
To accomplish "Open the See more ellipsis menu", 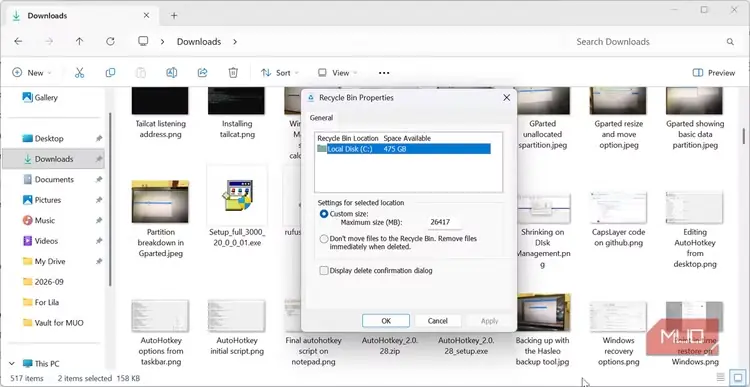I will click(384, 73).
